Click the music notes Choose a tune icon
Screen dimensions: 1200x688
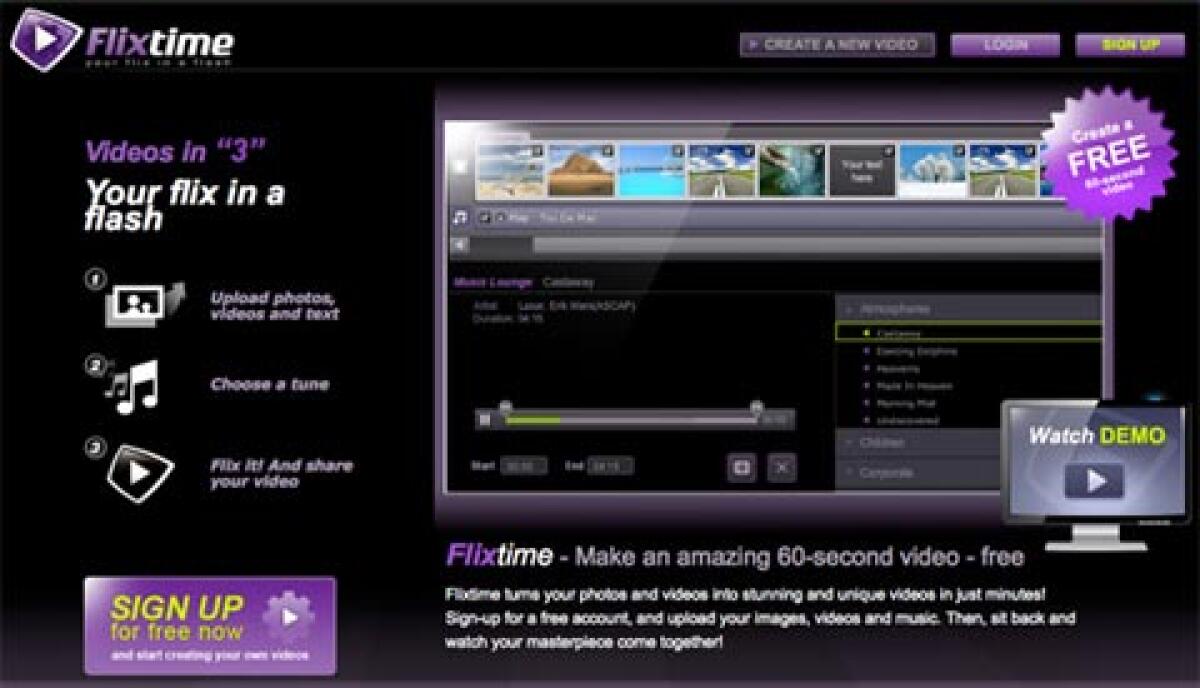pyautogui.click(x=134, y=386)
